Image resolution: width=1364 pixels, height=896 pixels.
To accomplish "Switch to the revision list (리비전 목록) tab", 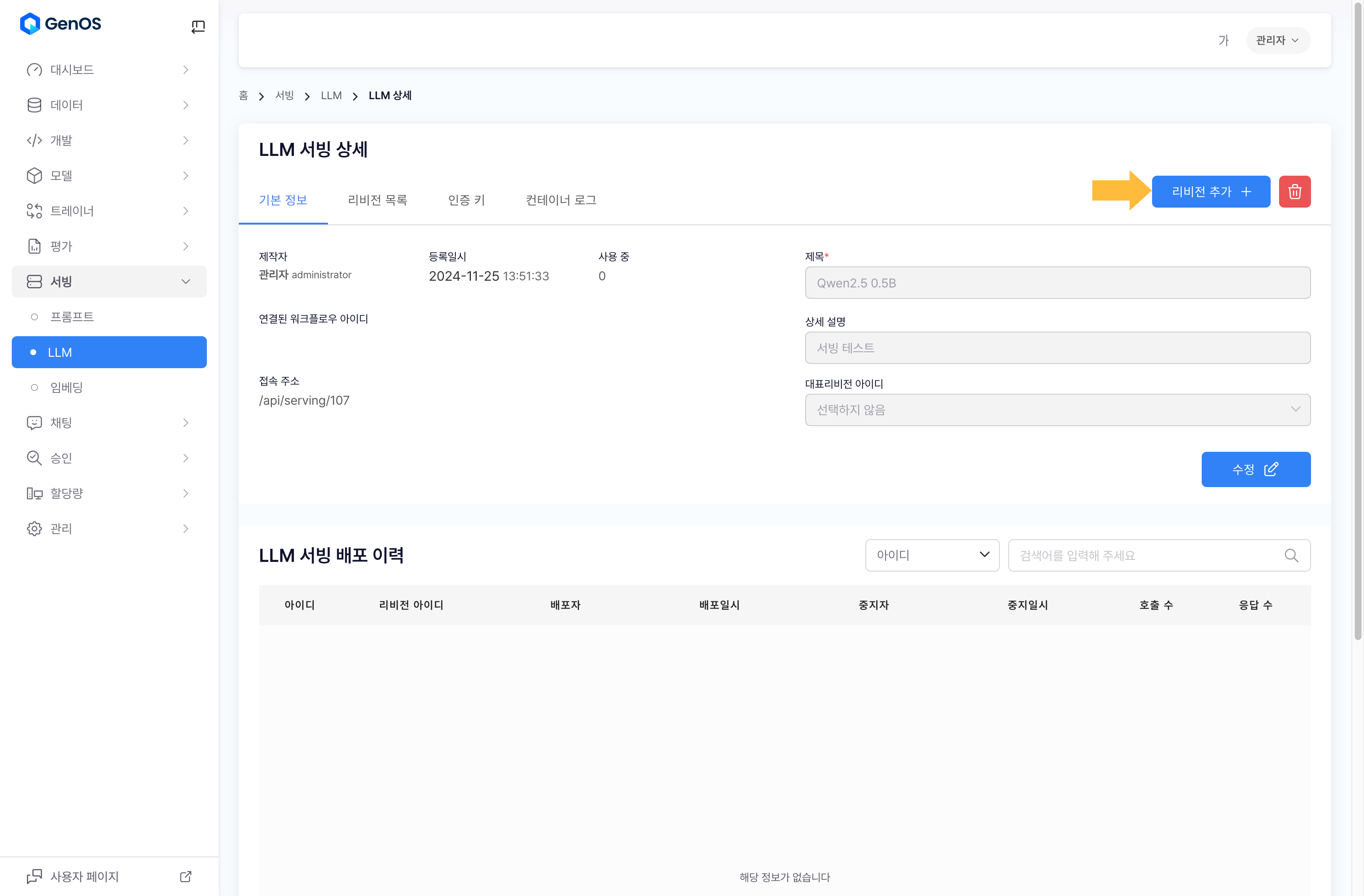I will [377, 200].
